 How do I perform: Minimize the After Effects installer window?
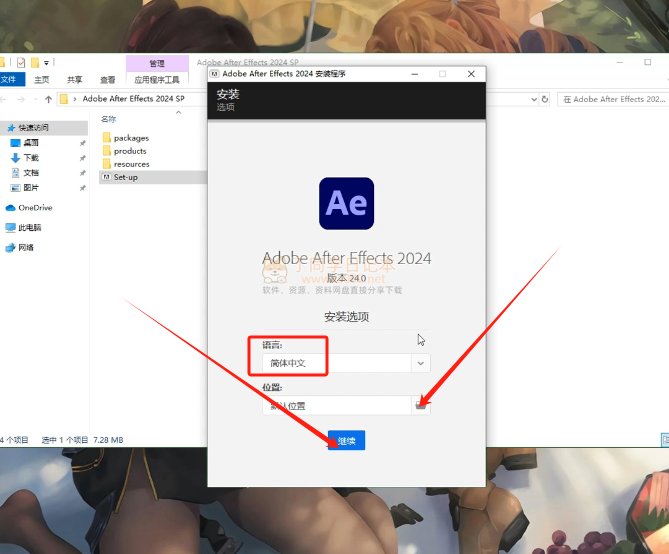(x=414, y=74)
